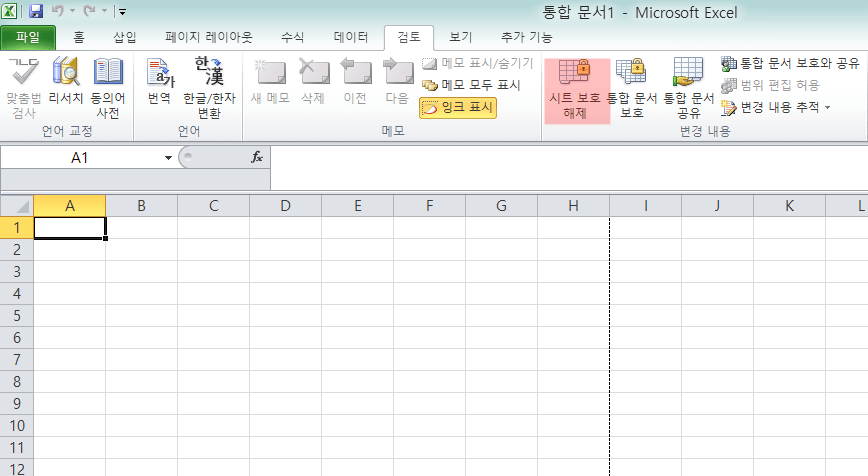Open the 추가 기능 (Add-ins) tab
Image resolution: width=868 pixels, height=476 pixels.
(x=526, y=38)
